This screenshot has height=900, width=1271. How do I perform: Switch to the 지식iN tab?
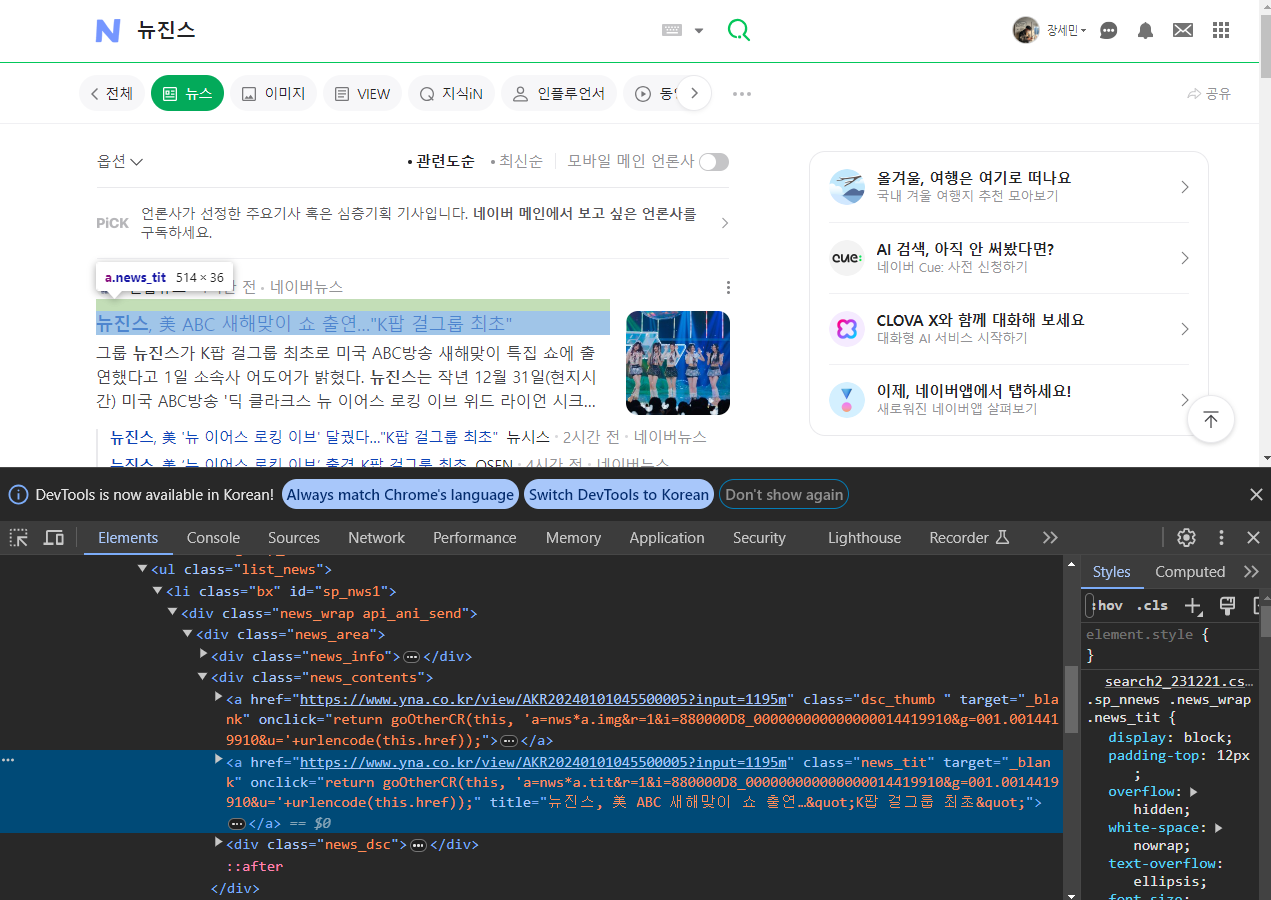click(x=451, y=93)
